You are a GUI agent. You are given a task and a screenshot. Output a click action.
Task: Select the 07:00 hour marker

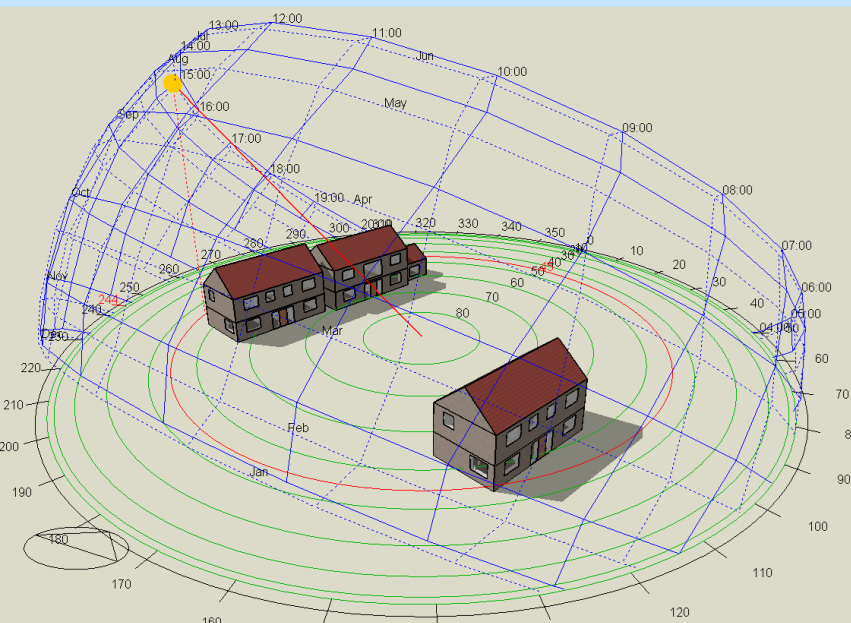pos(797,246)
